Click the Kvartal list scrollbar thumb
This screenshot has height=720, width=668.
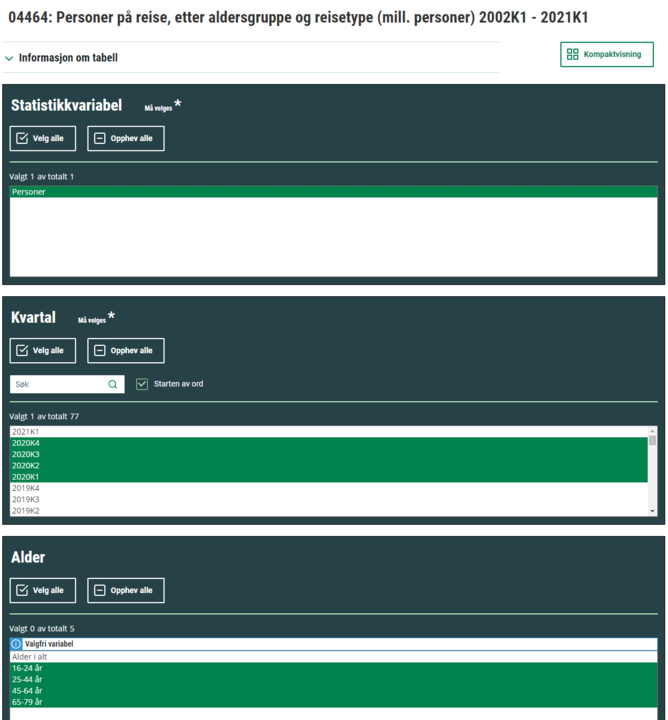click(652, 441)
